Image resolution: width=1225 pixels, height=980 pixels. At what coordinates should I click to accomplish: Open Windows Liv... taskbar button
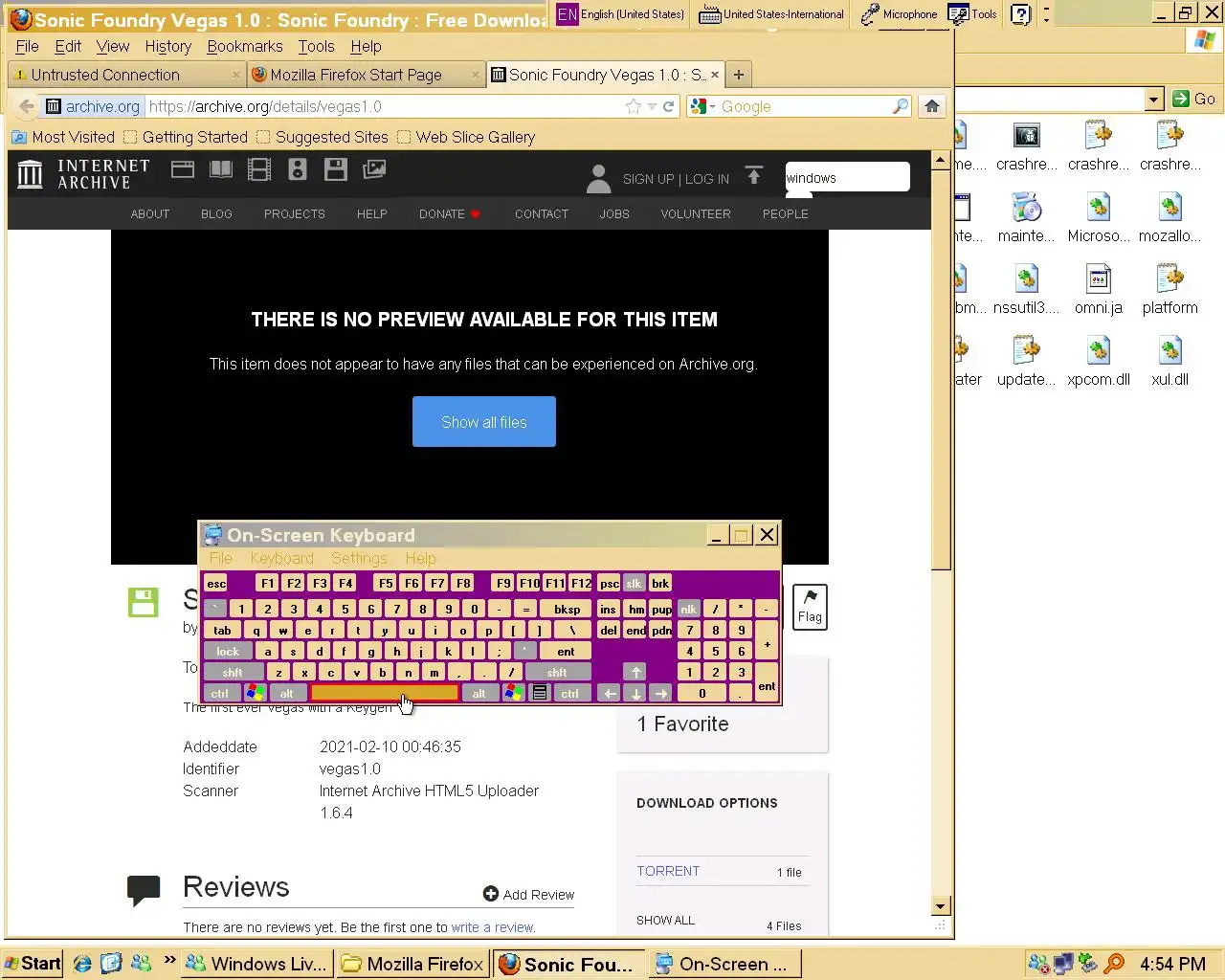coord(256,964)
